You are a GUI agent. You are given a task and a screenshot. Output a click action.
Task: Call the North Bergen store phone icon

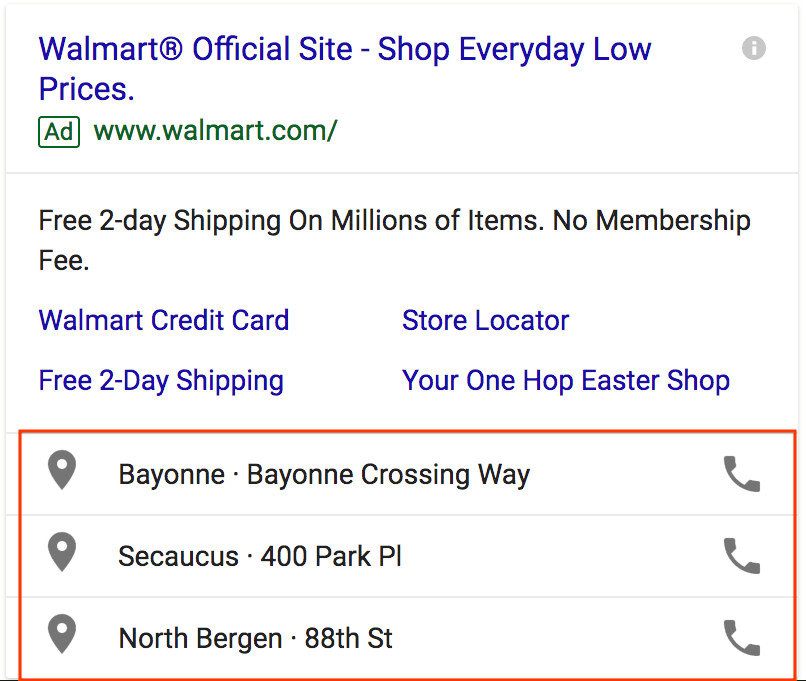[742, 638]
